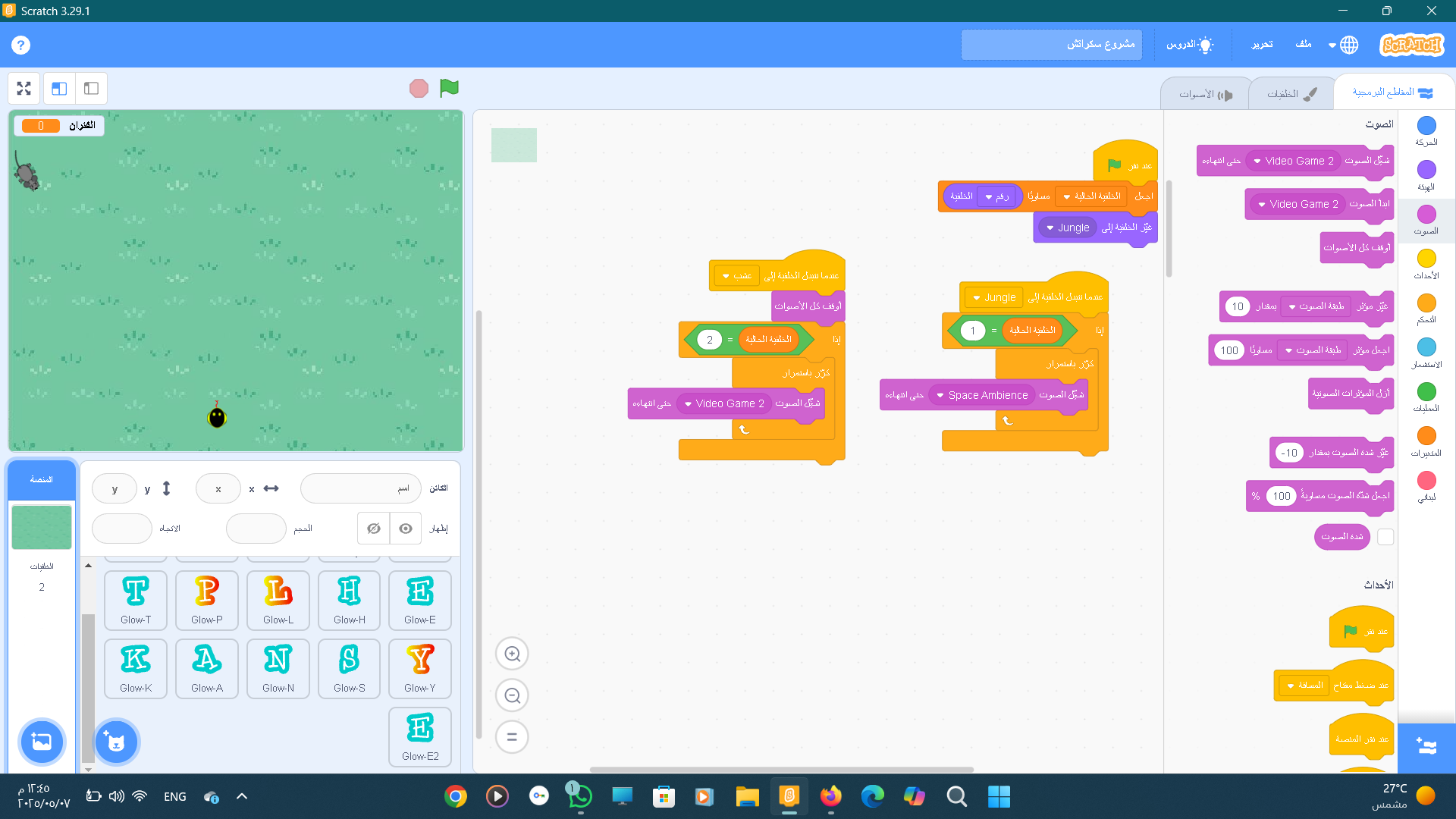
Task: Toggle sprite show eye icon
Action: (x=406, y=529)
